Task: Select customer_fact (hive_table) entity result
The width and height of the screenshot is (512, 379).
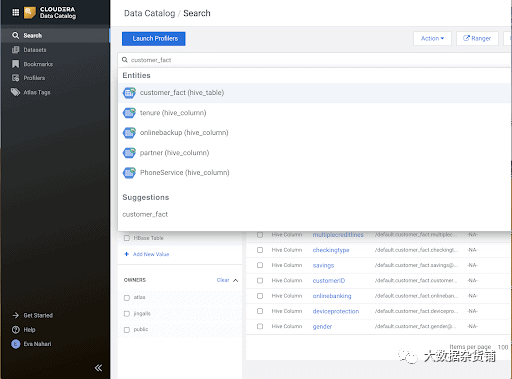Action: coord(315,93)
